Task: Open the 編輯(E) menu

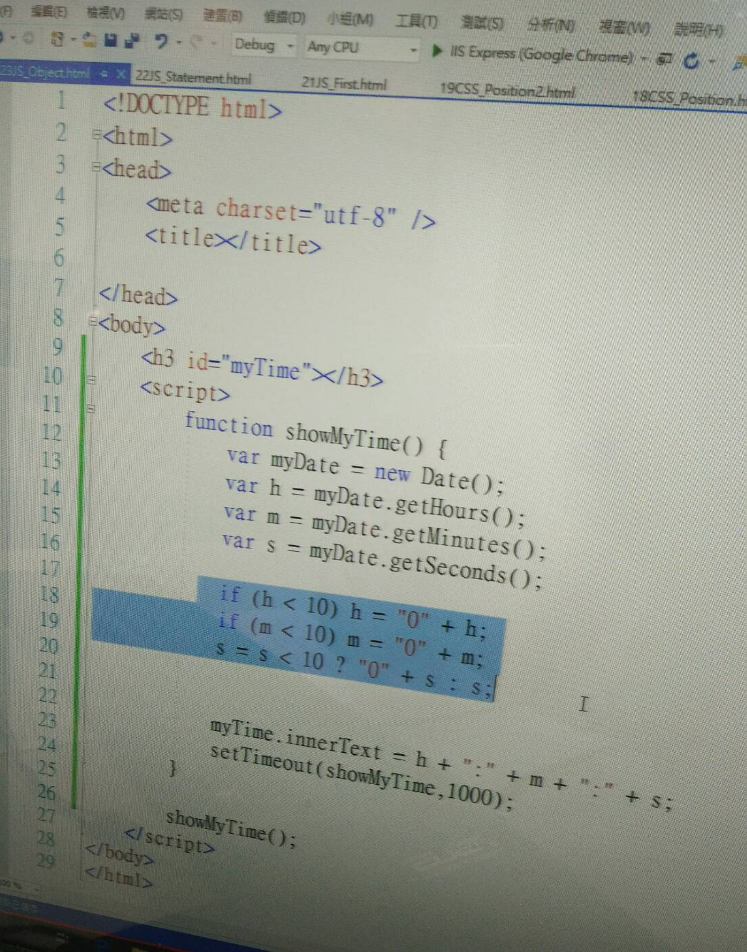Action: (49, 11)
